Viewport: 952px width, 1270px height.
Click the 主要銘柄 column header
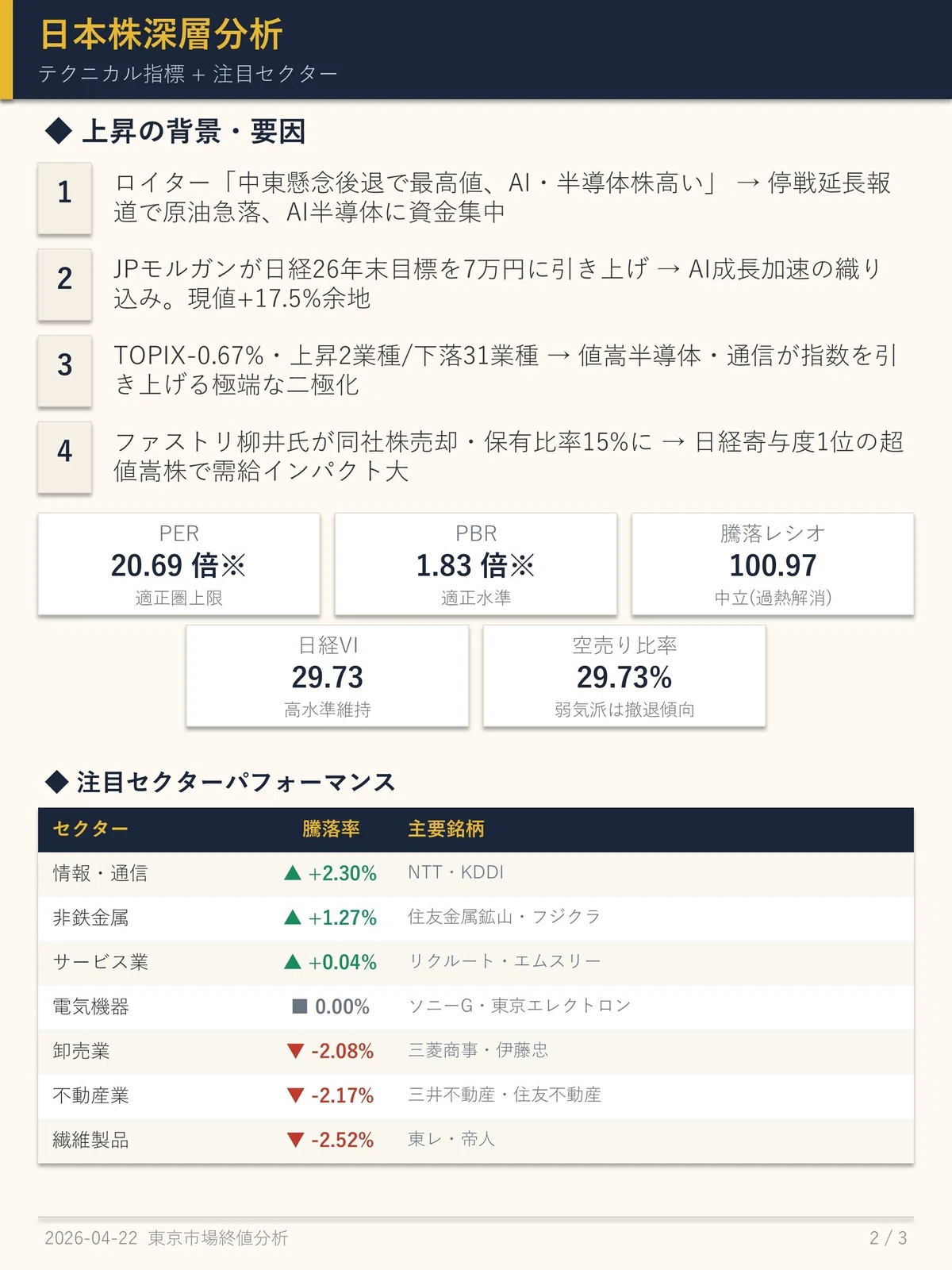[446, 829]
